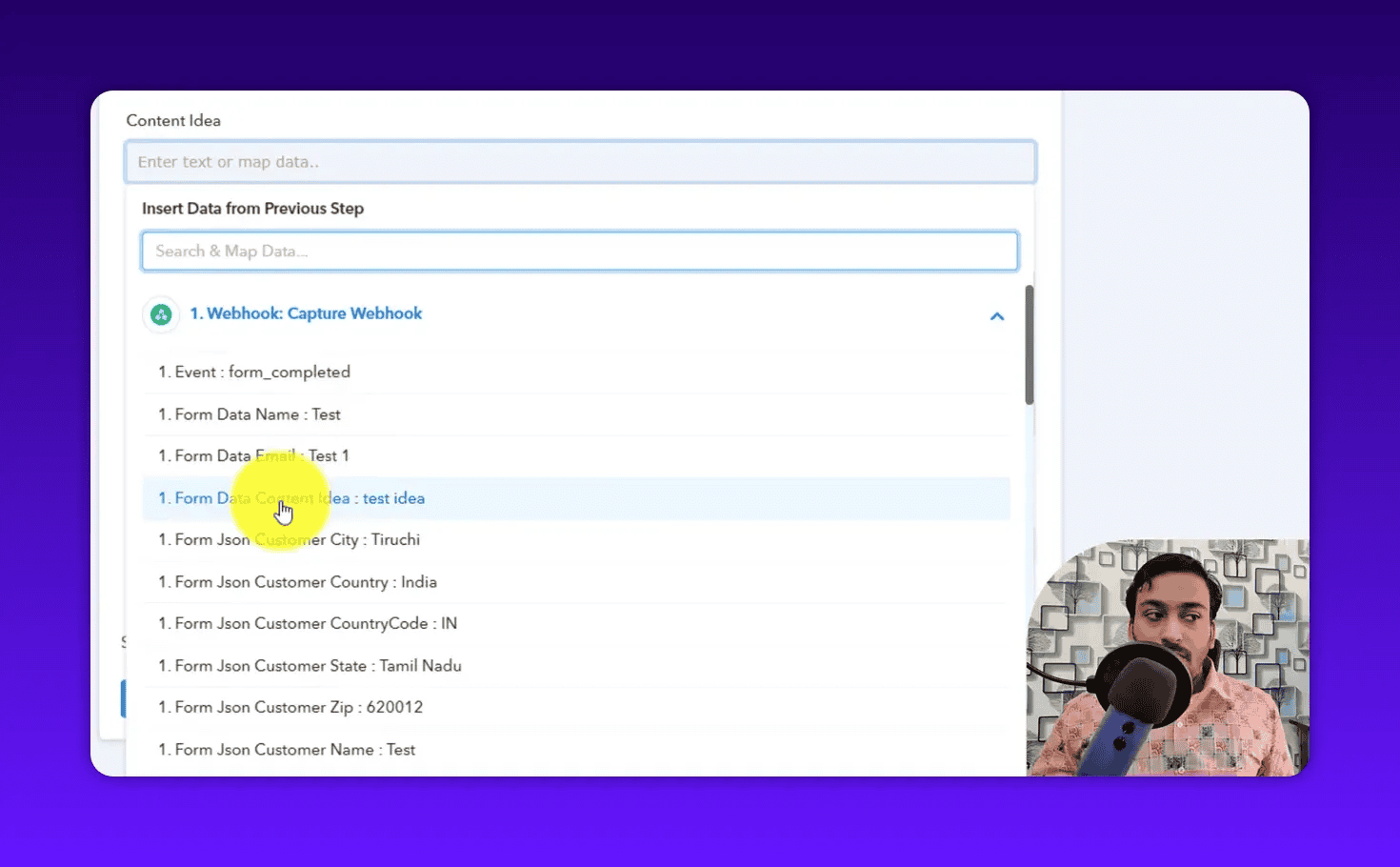The image size is (1400, 867).
Task: Click the Webhook: Capture Webhook header title
Action: tap(305, 313)
